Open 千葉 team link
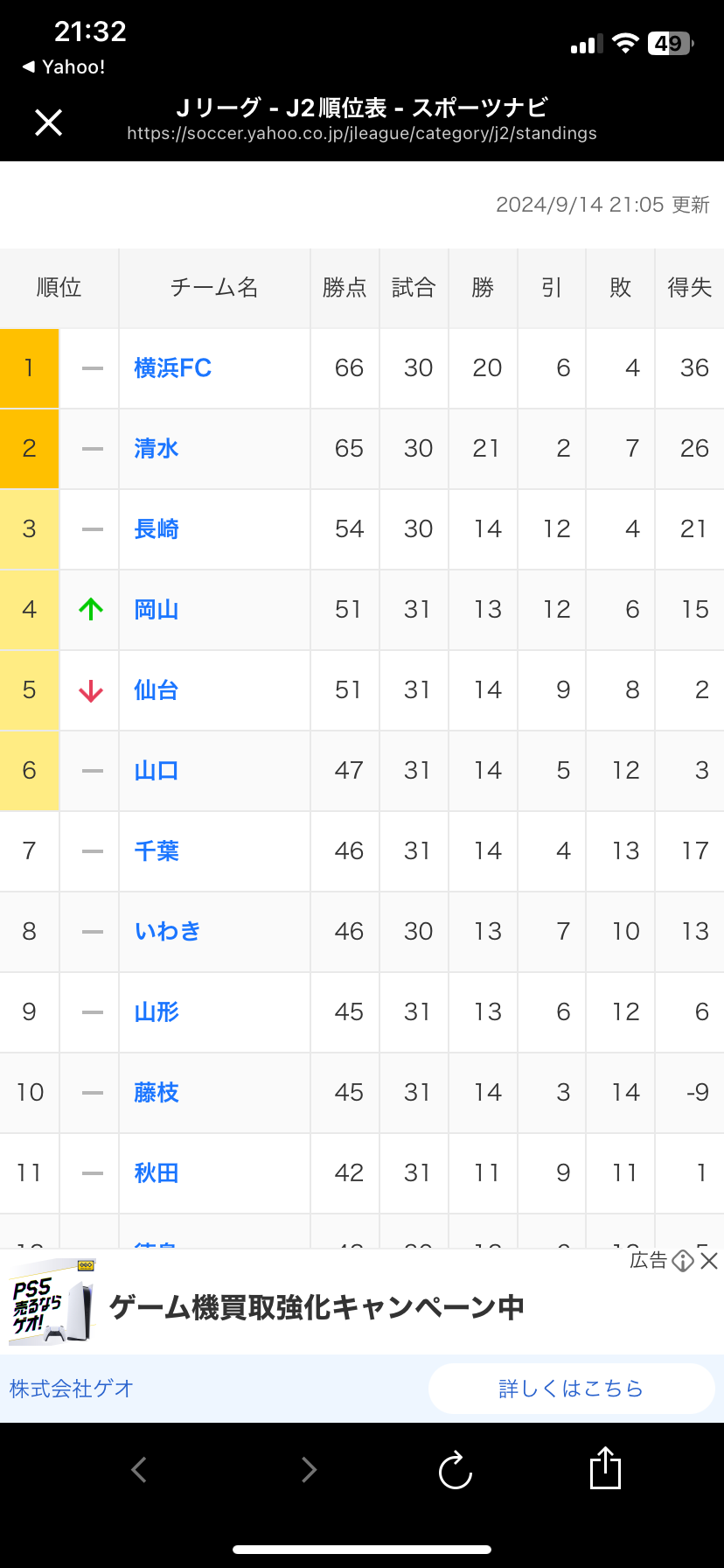The height and width of the screenshot is (1568, 724). 157,850
